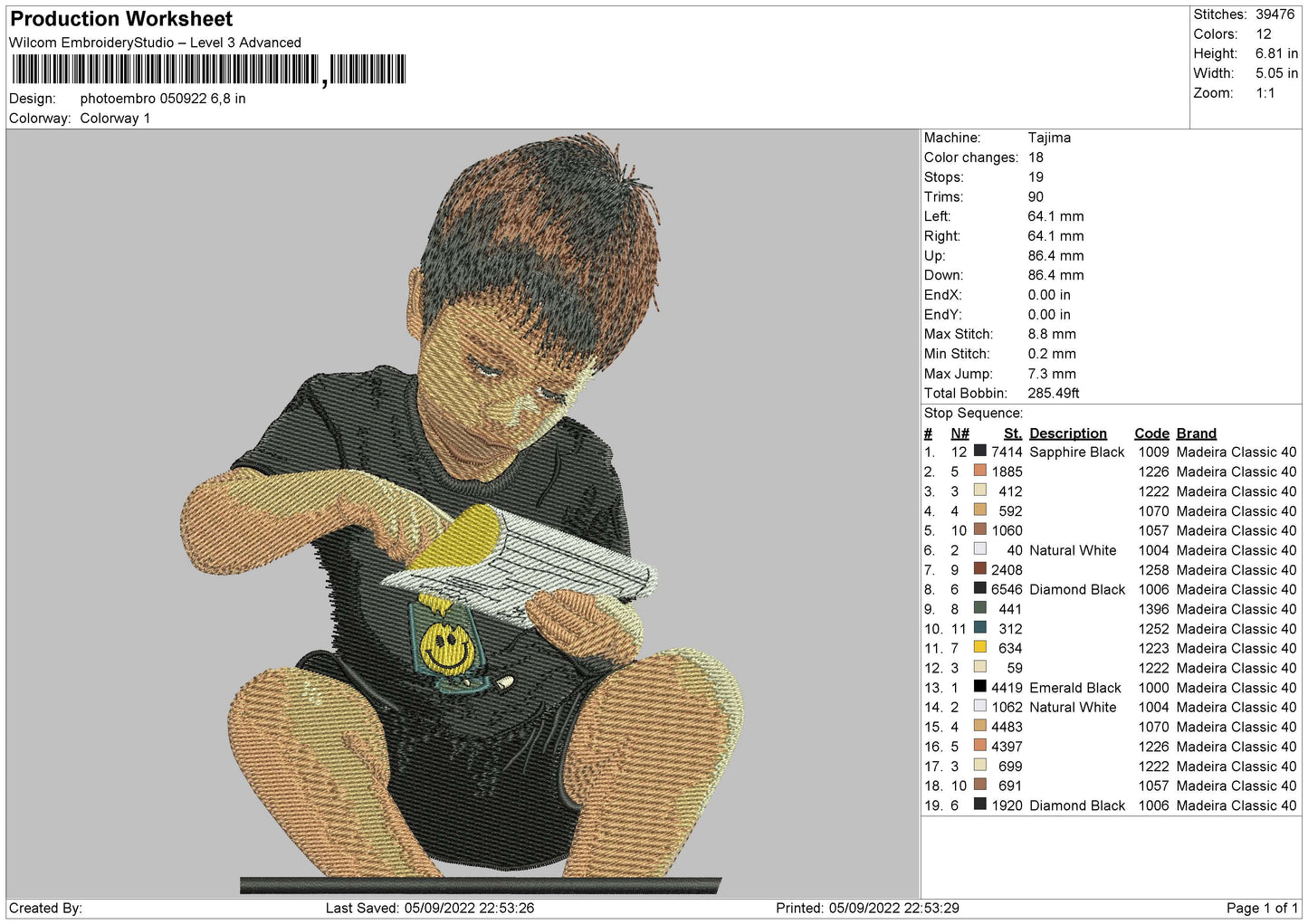
Task: Click the Production Worksheet title
Action: pyautogui.click(x=121, y=19)
